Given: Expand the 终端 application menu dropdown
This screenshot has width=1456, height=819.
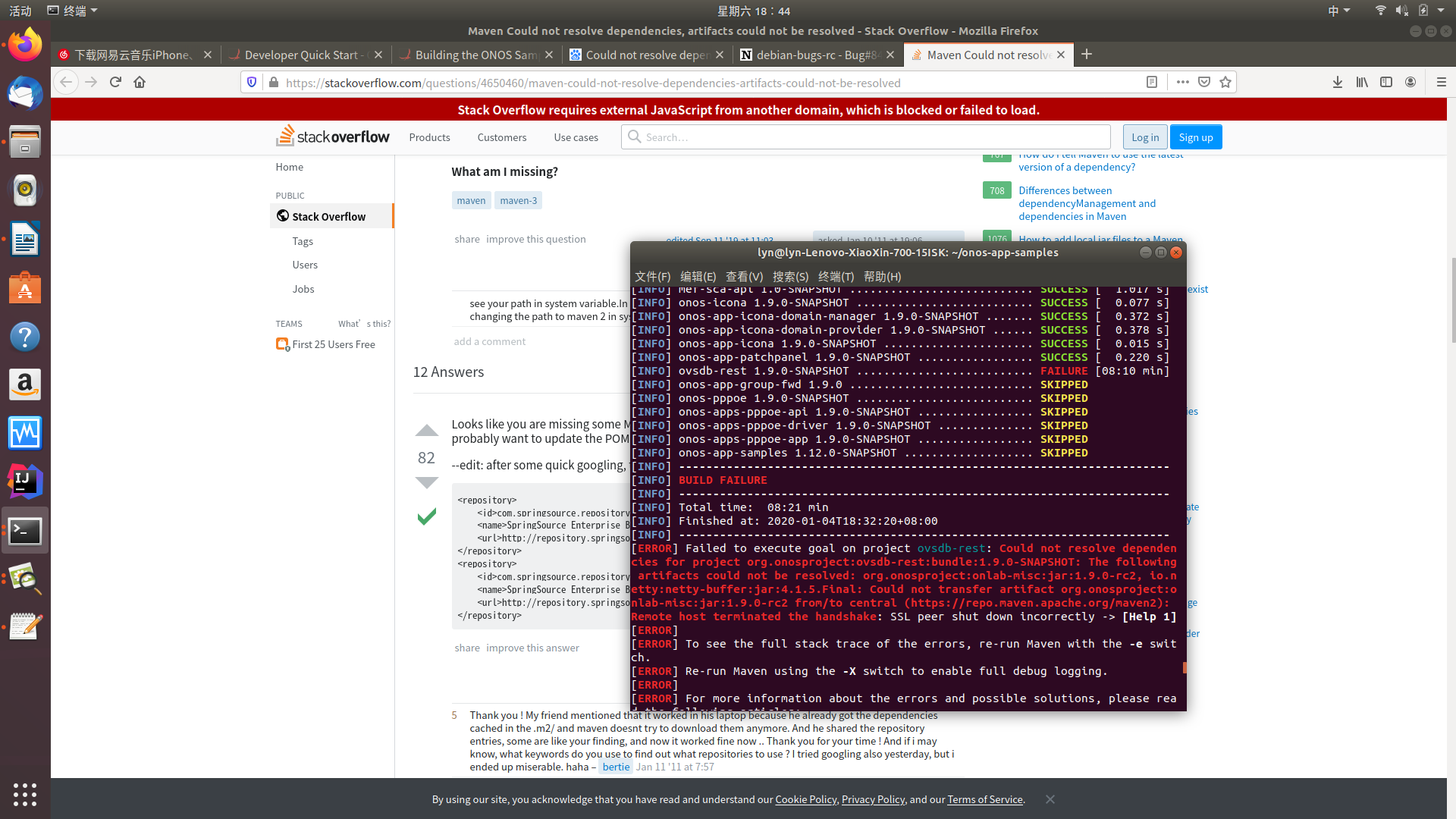Looking at the screenshot, I should 74,11.
